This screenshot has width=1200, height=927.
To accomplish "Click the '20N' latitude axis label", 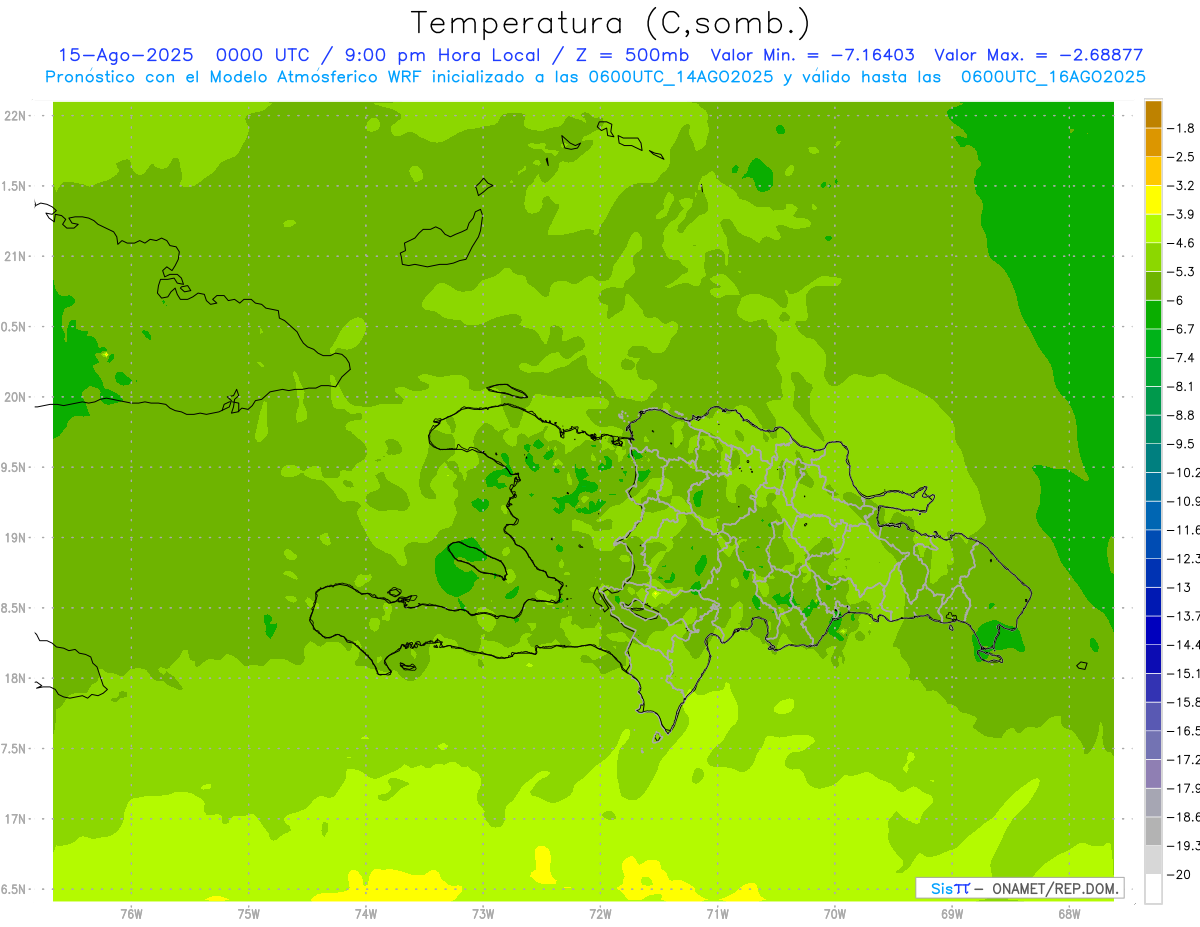I will tap(15, 397).
